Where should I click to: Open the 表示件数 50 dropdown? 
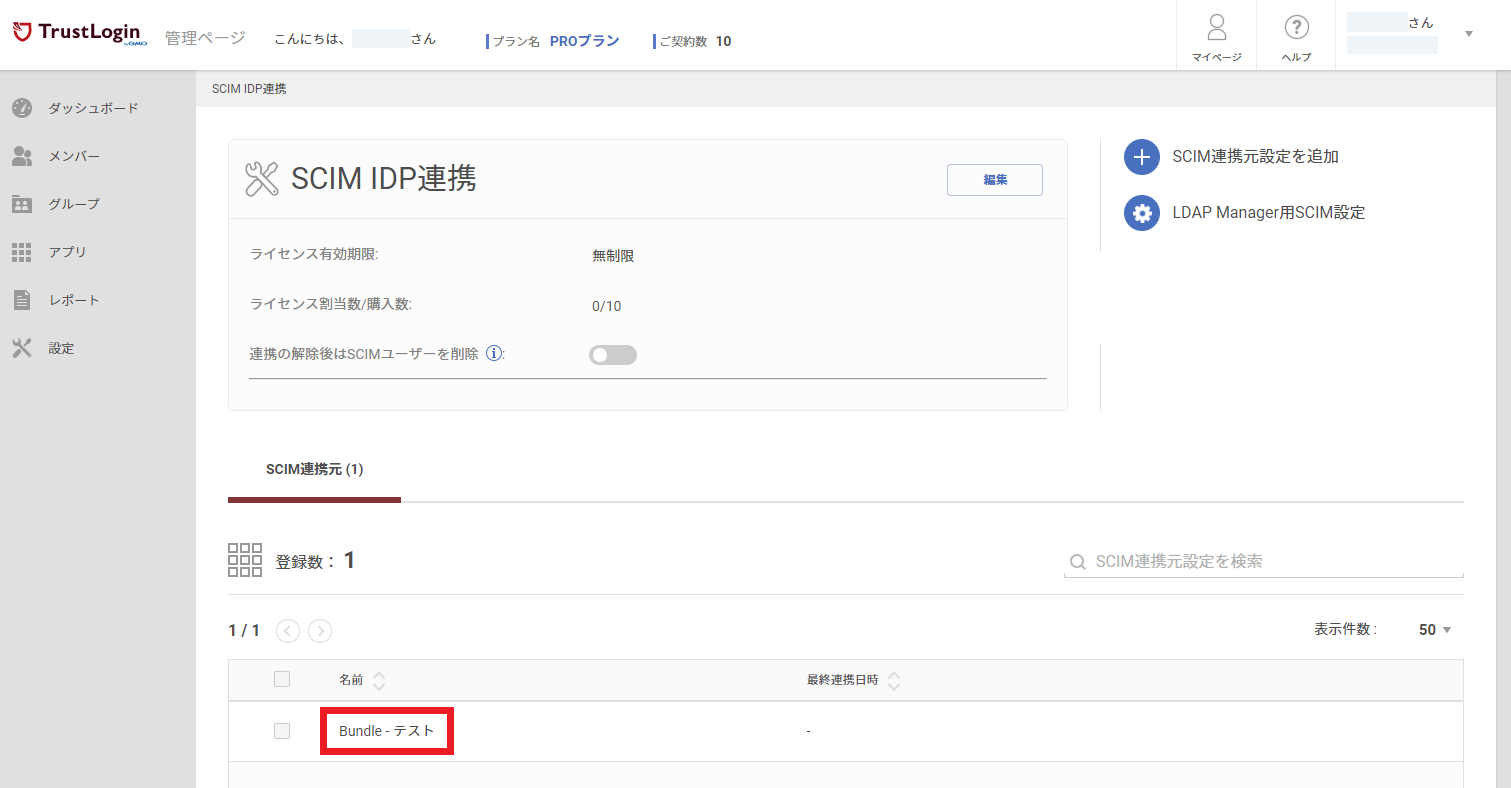(x=1435, y=630)
